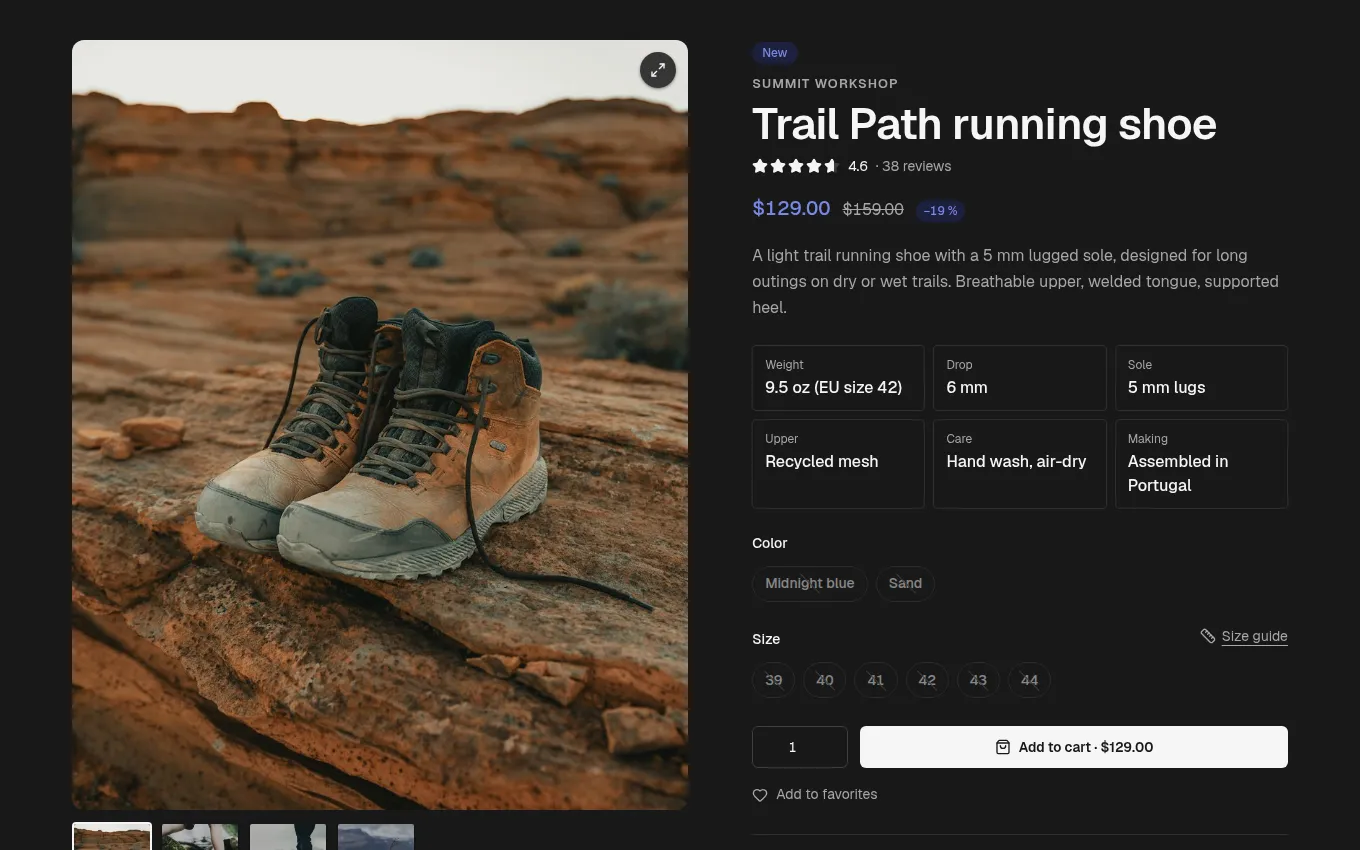Select the Midnight blue color option
The height and width of the screenshot is (850, 1360).
coord(809,583)
